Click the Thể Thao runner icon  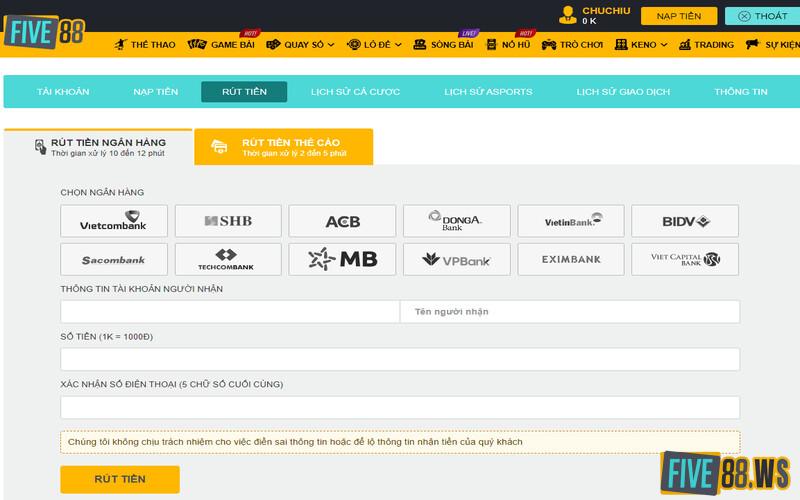120,44
